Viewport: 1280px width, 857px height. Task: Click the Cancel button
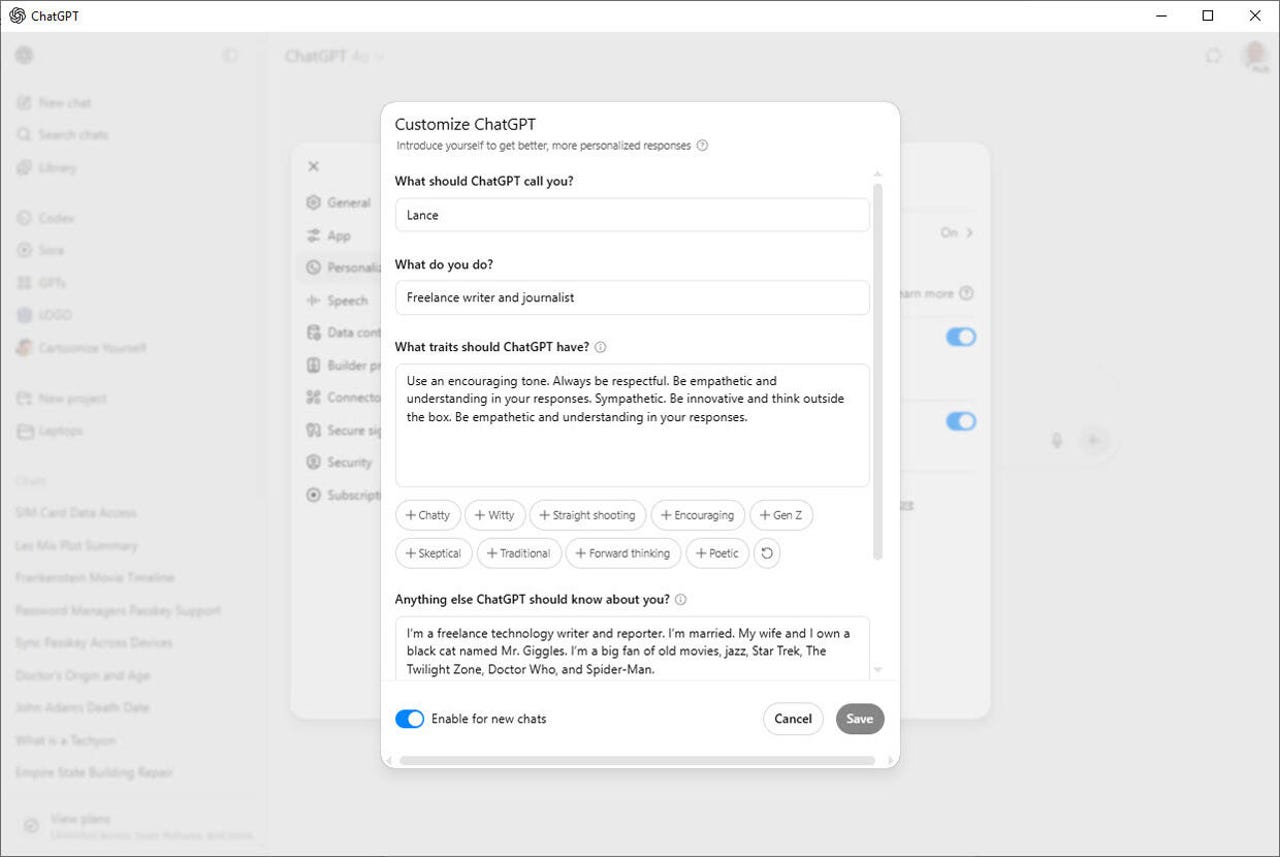793,719
